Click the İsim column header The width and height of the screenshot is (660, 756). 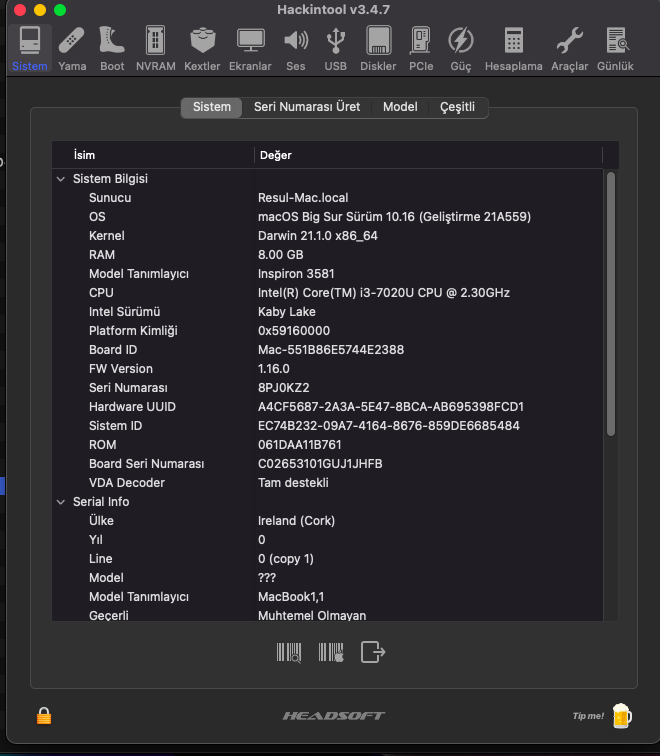point(153,155)
